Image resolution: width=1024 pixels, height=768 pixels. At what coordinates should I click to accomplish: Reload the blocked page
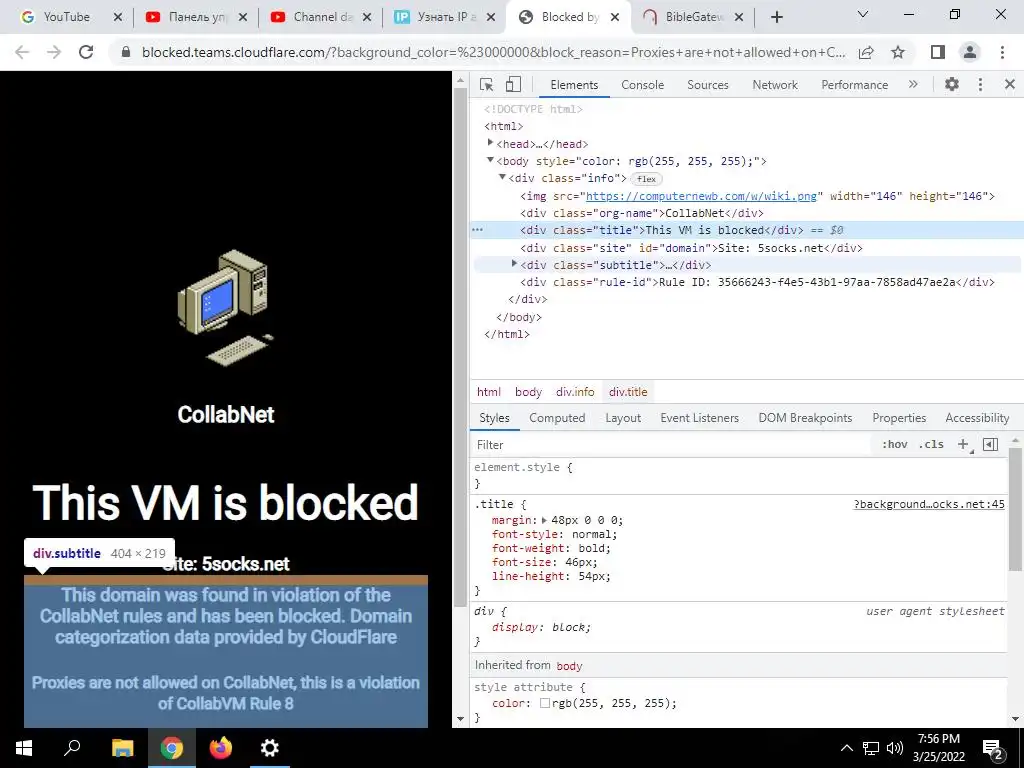pyautogui.click(x=86, y=52)
